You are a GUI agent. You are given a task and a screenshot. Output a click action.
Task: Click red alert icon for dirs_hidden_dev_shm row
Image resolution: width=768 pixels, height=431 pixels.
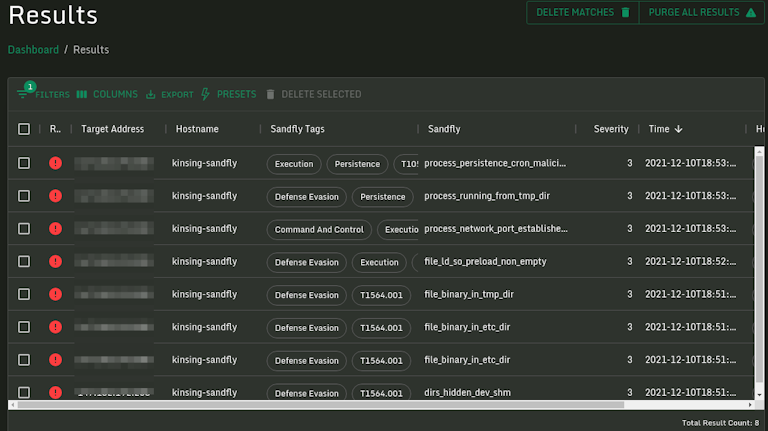55,392
